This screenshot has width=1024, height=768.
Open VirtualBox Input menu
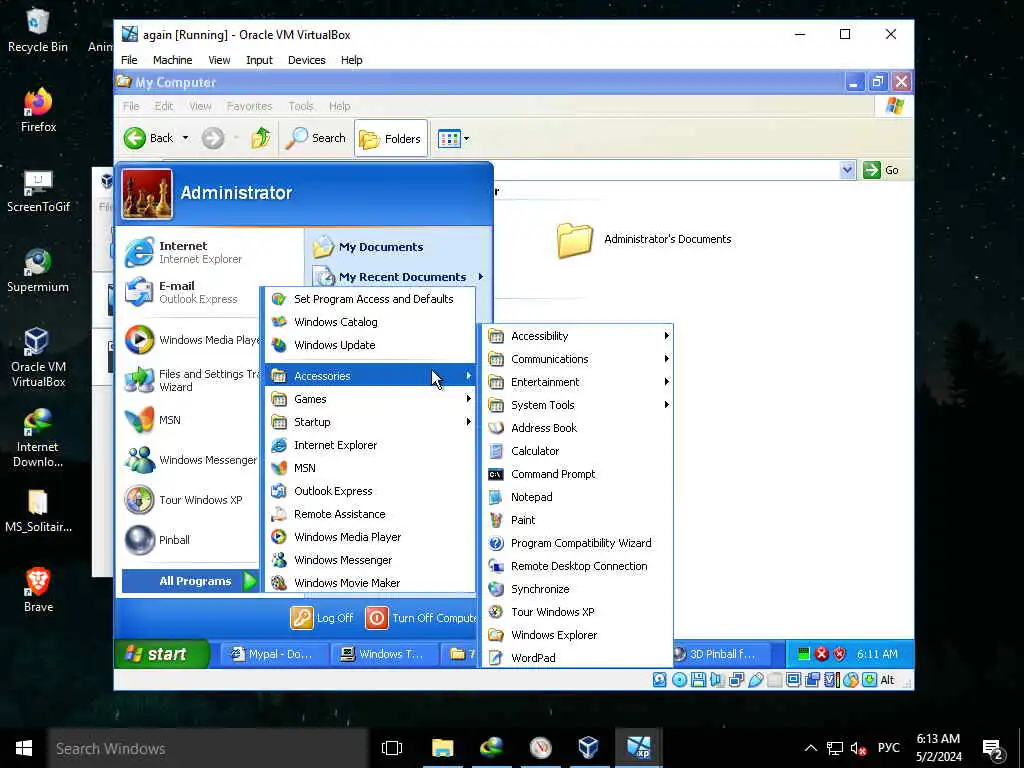coord(259,60)
